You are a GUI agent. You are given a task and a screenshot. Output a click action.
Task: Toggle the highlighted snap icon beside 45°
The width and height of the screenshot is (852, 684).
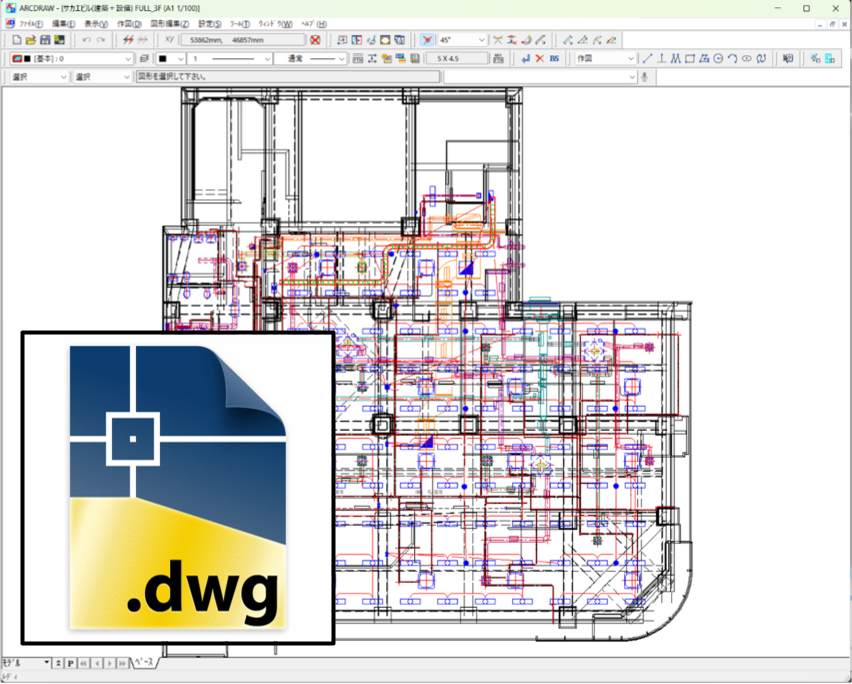pos(428,40)
